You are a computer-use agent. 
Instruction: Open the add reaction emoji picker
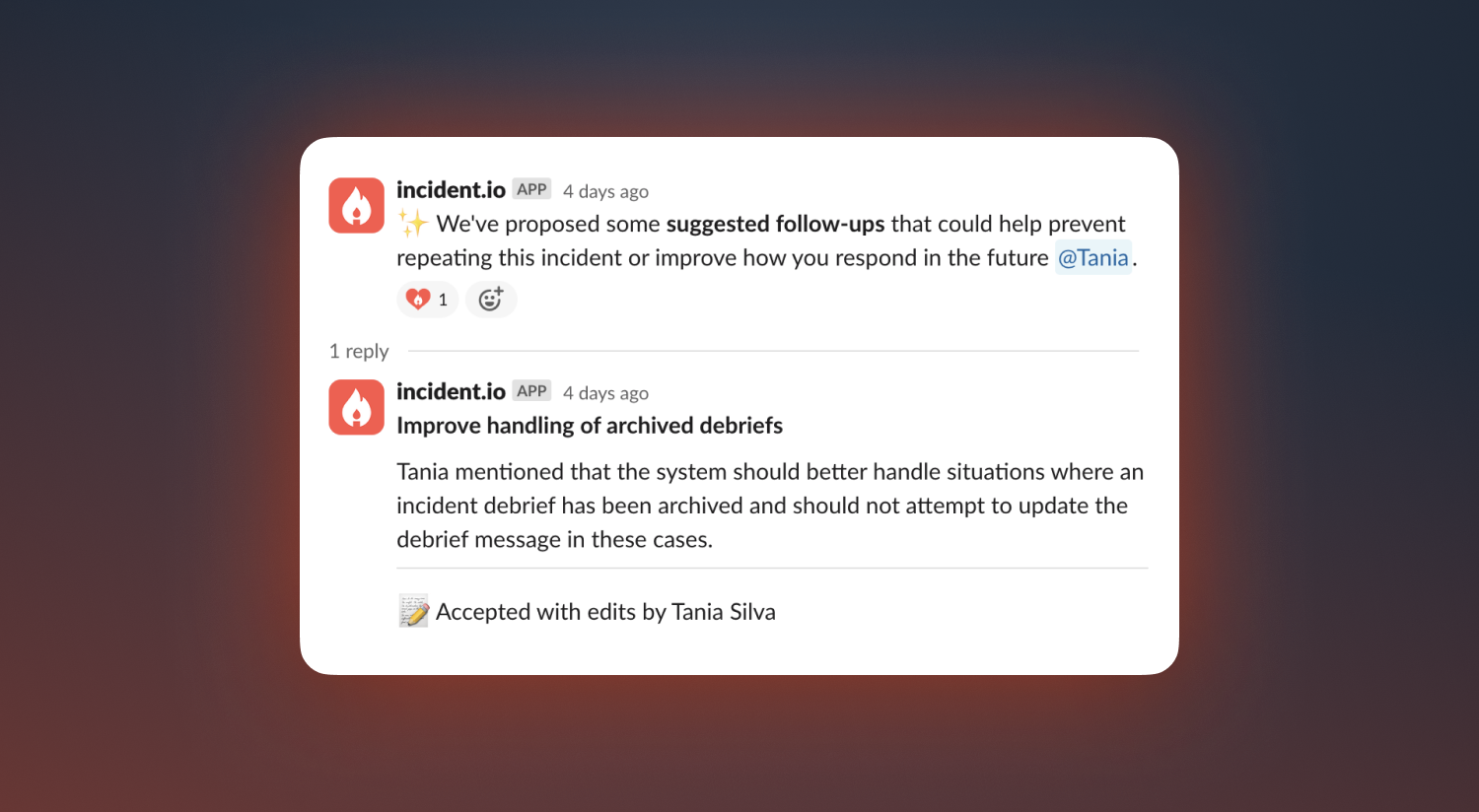point(491,300)
